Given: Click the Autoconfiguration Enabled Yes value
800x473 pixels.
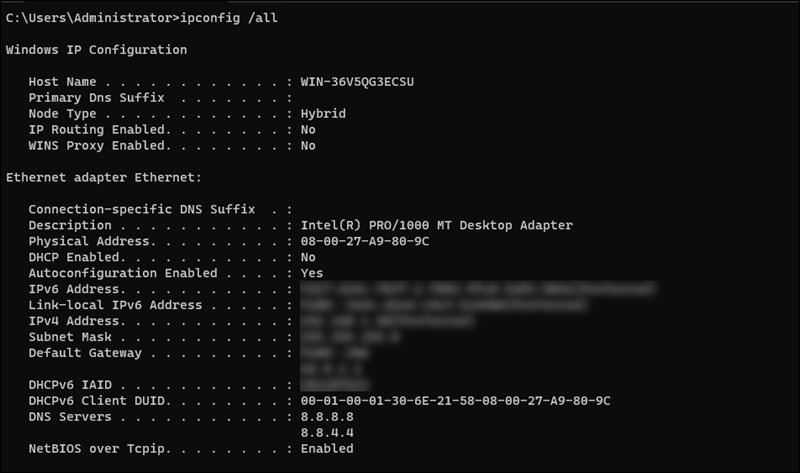Looking at the screenshot, I should [x=312, y=273].
